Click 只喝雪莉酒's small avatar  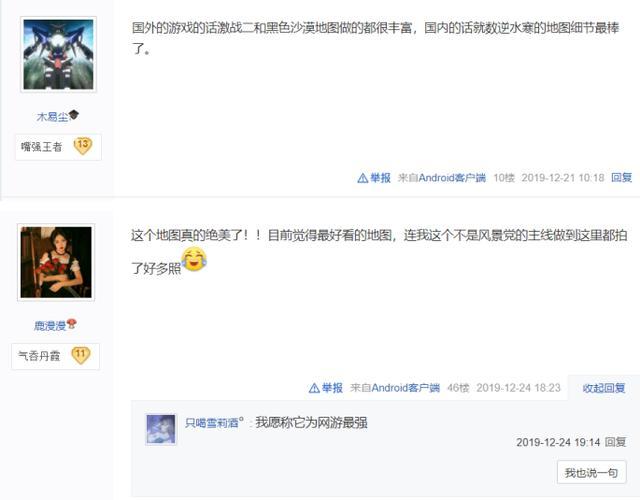161,429
